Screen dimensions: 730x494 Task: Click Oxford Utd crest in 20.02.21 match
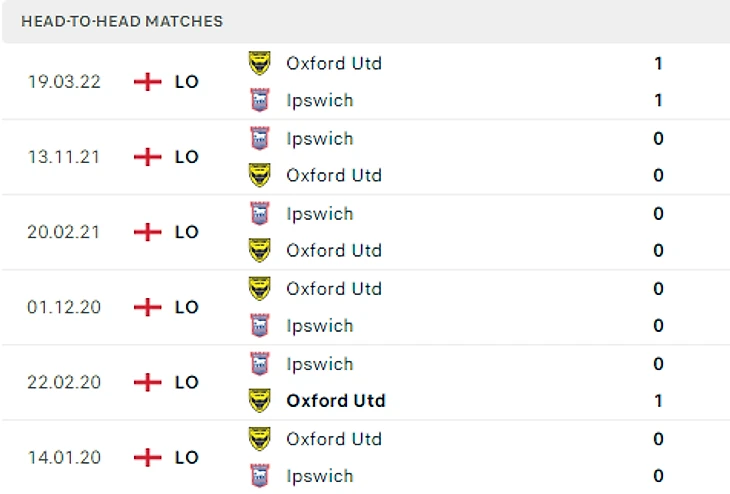click(x=260, y=250)
